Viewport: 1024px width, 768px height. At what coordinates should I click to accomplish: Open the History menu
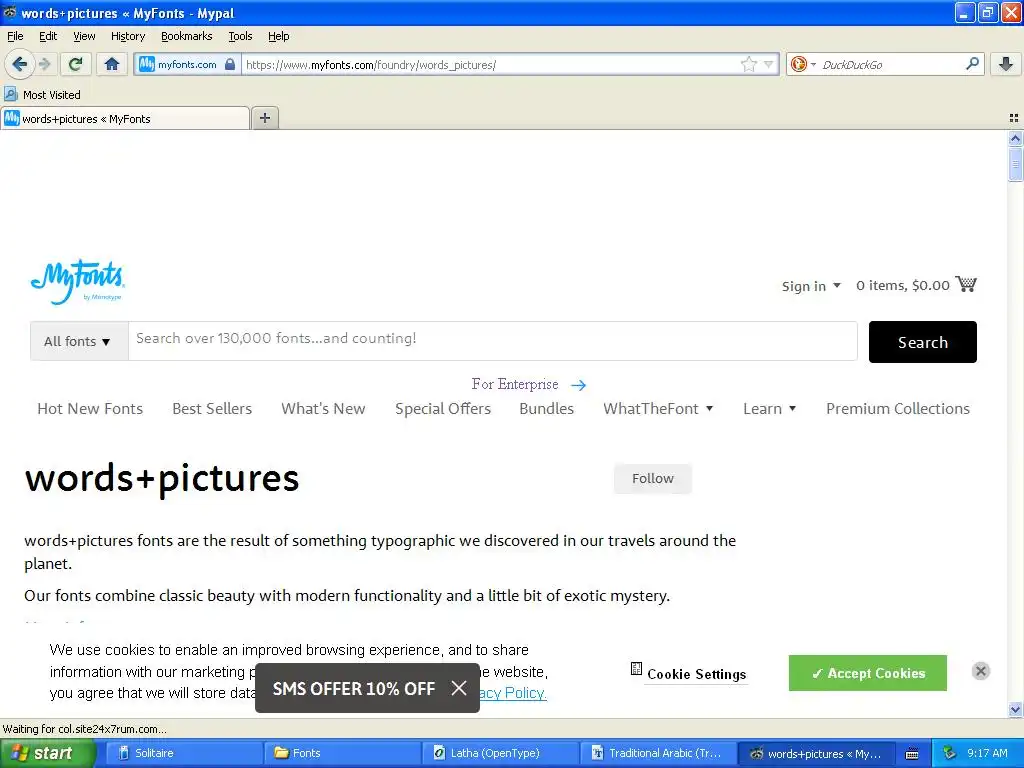click(x=127, y=36)
